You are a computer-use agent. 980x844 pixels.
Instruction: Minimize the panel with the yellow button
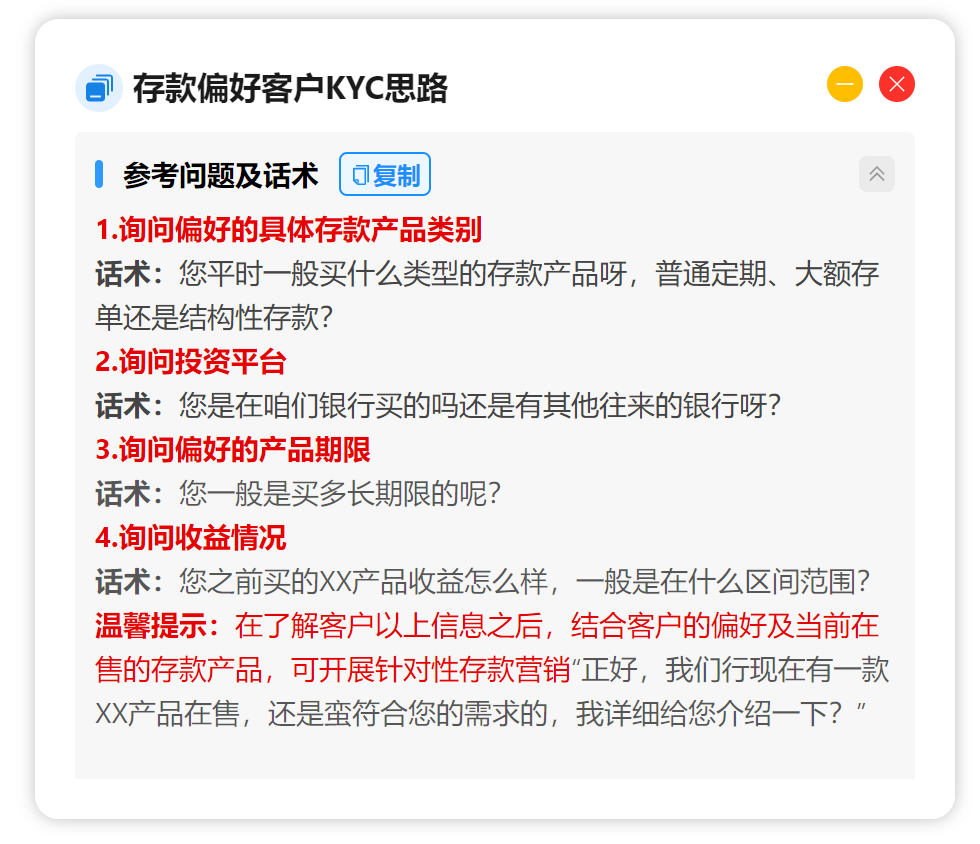pyautogui.click(x=844, y=84)
